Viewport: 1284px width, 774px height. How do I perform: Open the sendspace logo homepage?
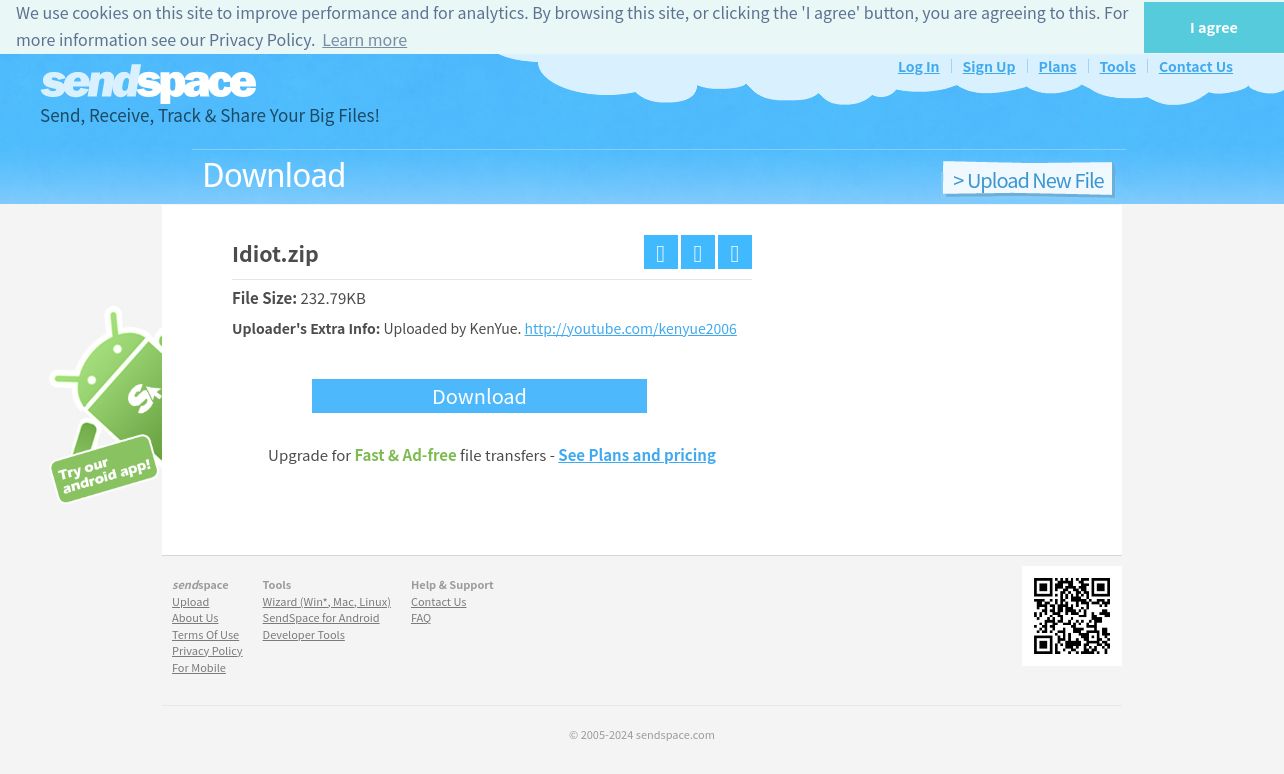[148, 84]
